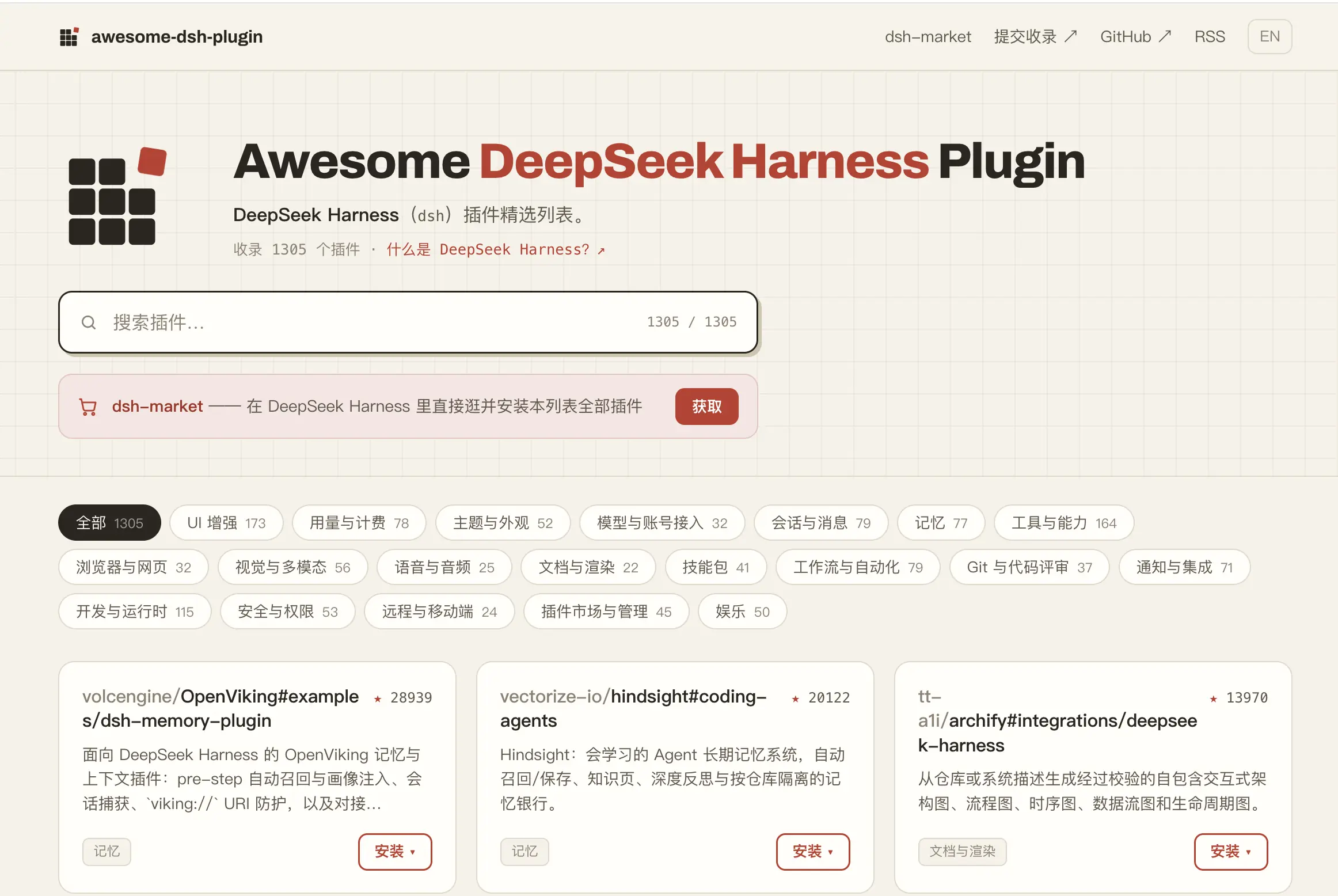Click the search magnifier icon
The width and height of the screenshot is (1338, 896).
[x=88, y=322]
